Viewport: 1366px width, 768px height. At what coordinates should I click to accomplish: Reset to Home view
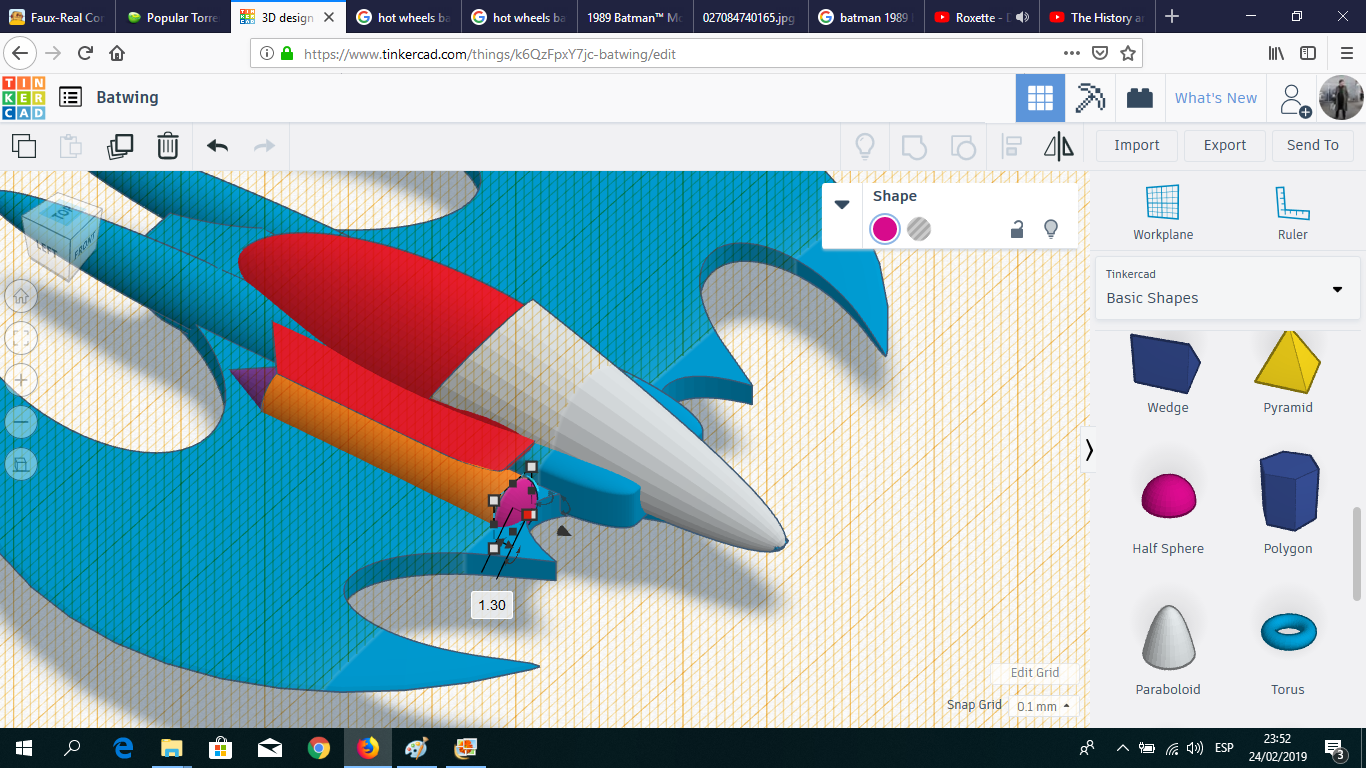pyautogui.click(x=21, y=296)
